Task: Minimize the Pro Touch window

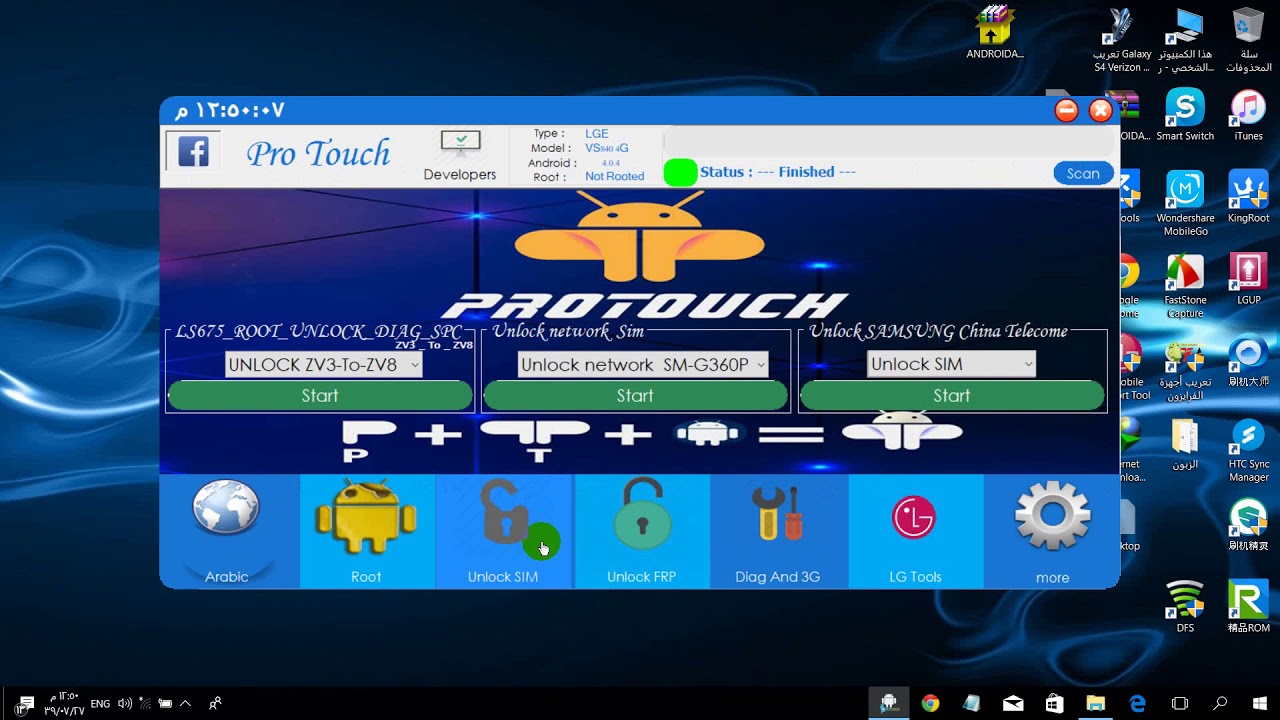Action: [1067, 111]
